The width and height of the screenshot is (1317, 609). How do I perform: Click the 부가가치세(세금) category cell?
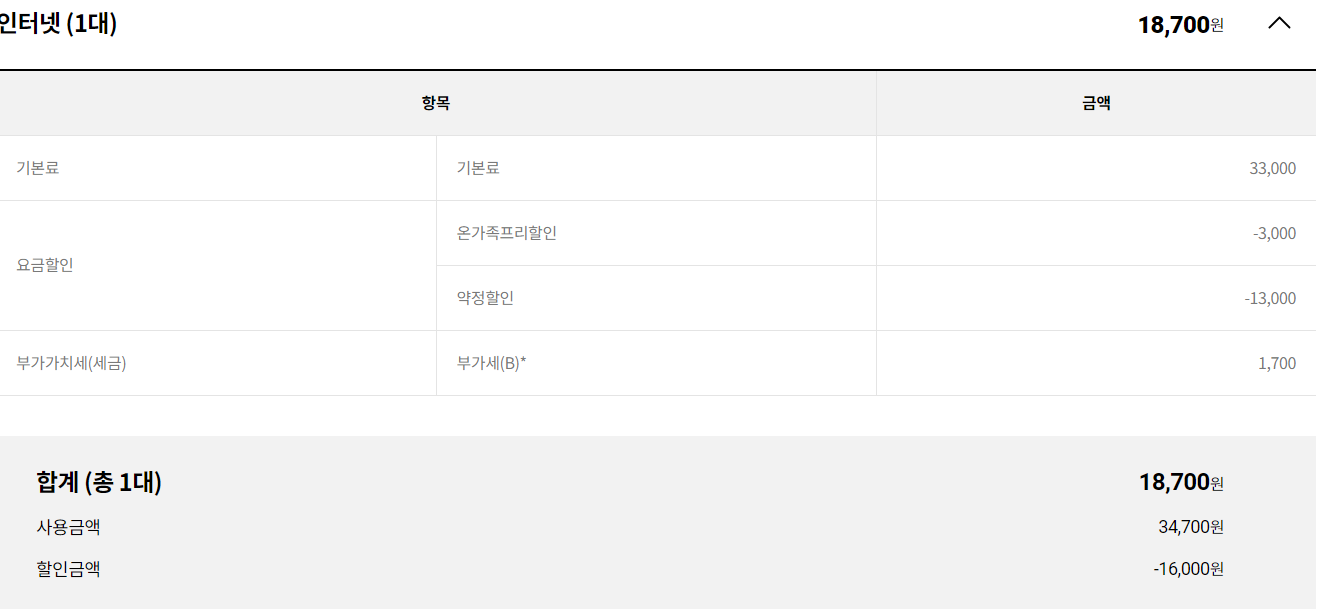[x=71, y=363]
